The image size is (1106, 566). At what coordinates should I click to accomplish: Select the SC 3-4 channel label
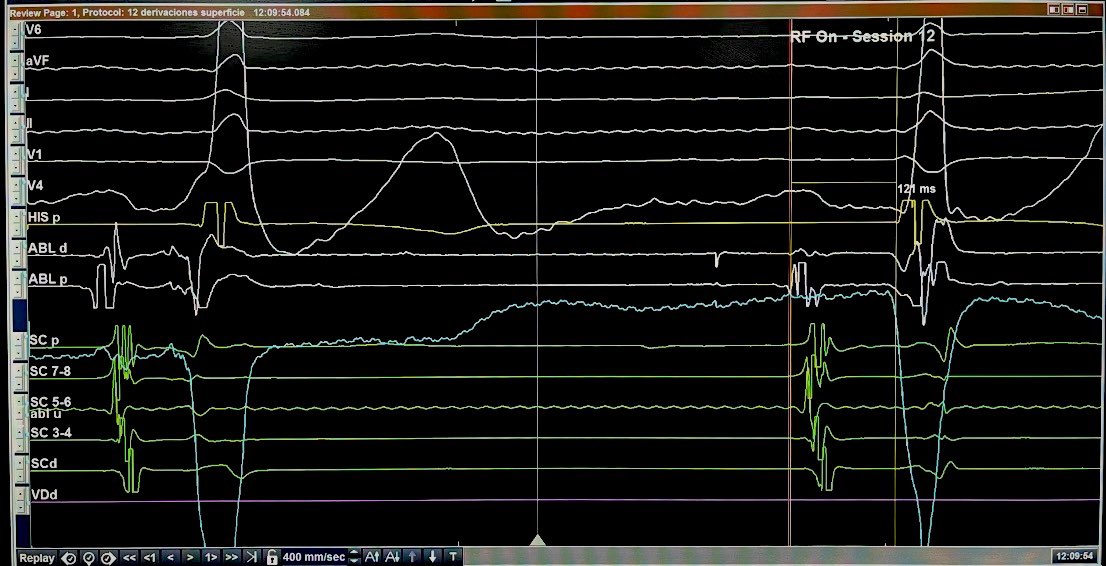49,433
